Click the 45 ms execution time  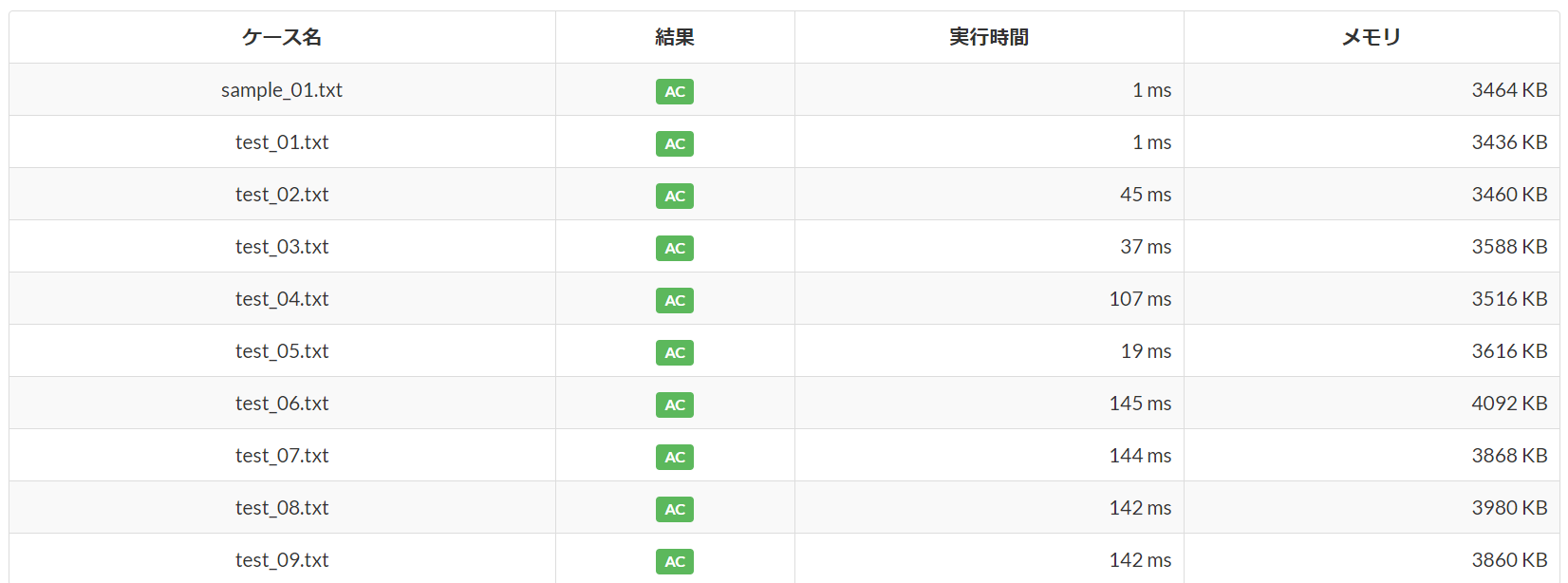click(1146, 195)
